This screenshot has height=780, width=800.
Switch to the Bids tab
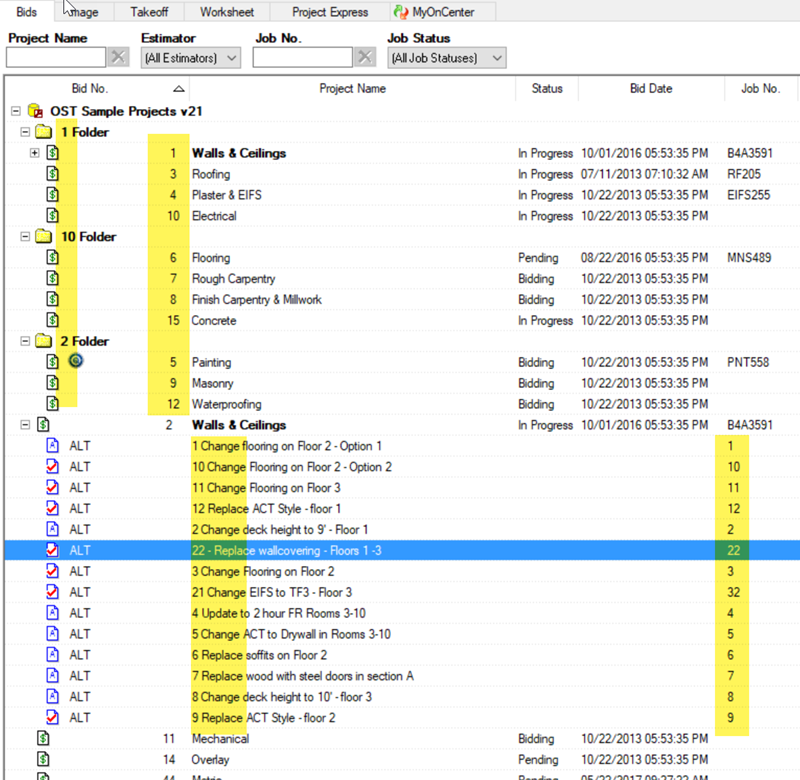[27, 12]
